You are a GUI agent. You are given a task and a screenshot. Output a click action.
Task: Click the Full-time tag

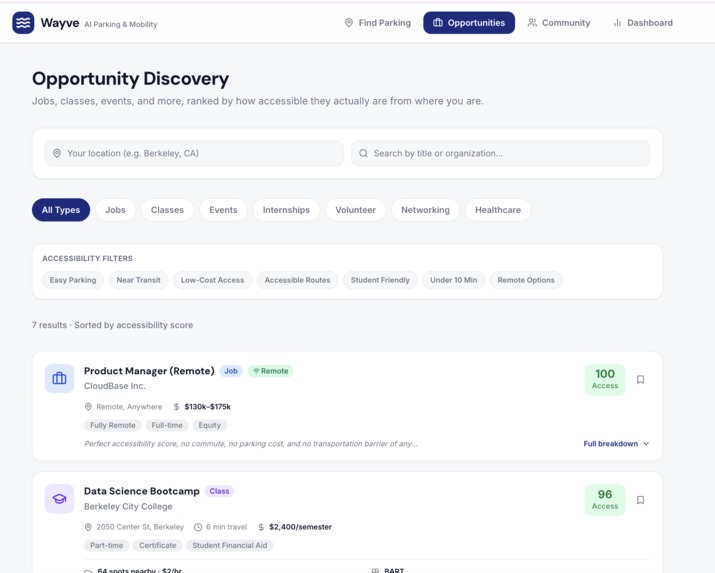[167, 425]
